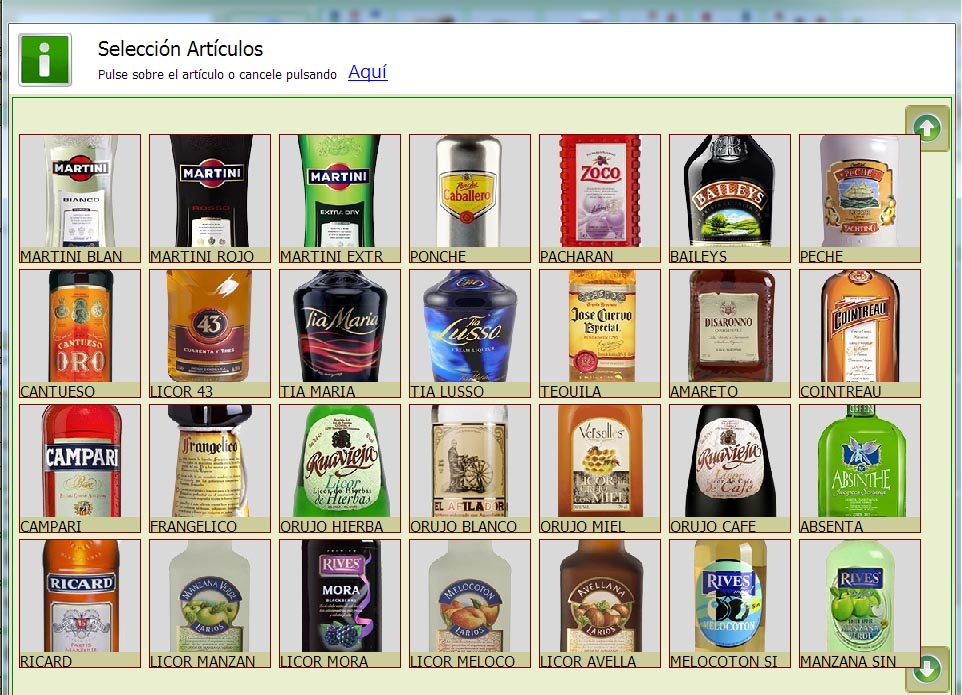Select the LICOR MORA article
Image resolution: width=962 pixels, height=695 pixels.
point(340,604)
